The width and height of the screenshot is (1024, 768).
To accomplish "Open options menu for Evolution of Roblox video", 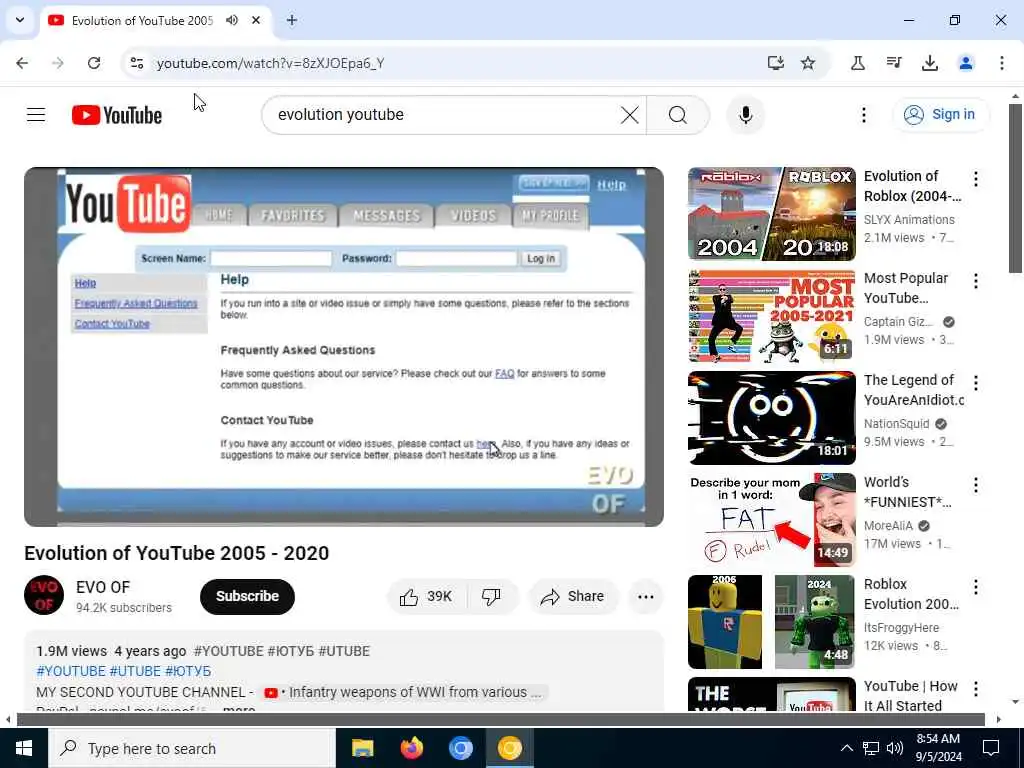I will point(975,178).
